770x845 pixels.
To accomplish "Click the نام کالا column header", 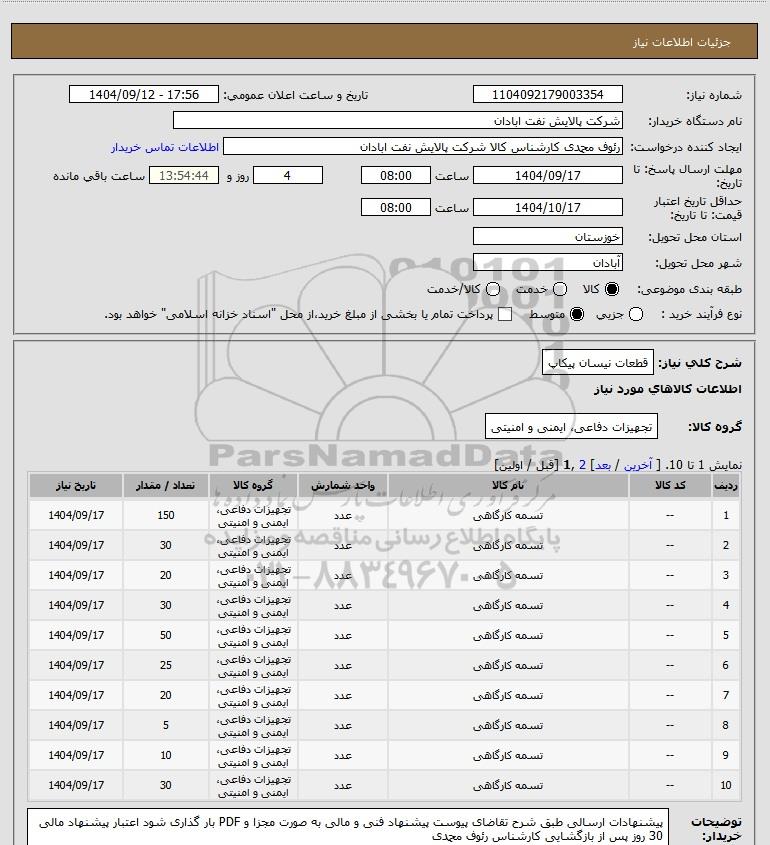I will tap(508, 485).
